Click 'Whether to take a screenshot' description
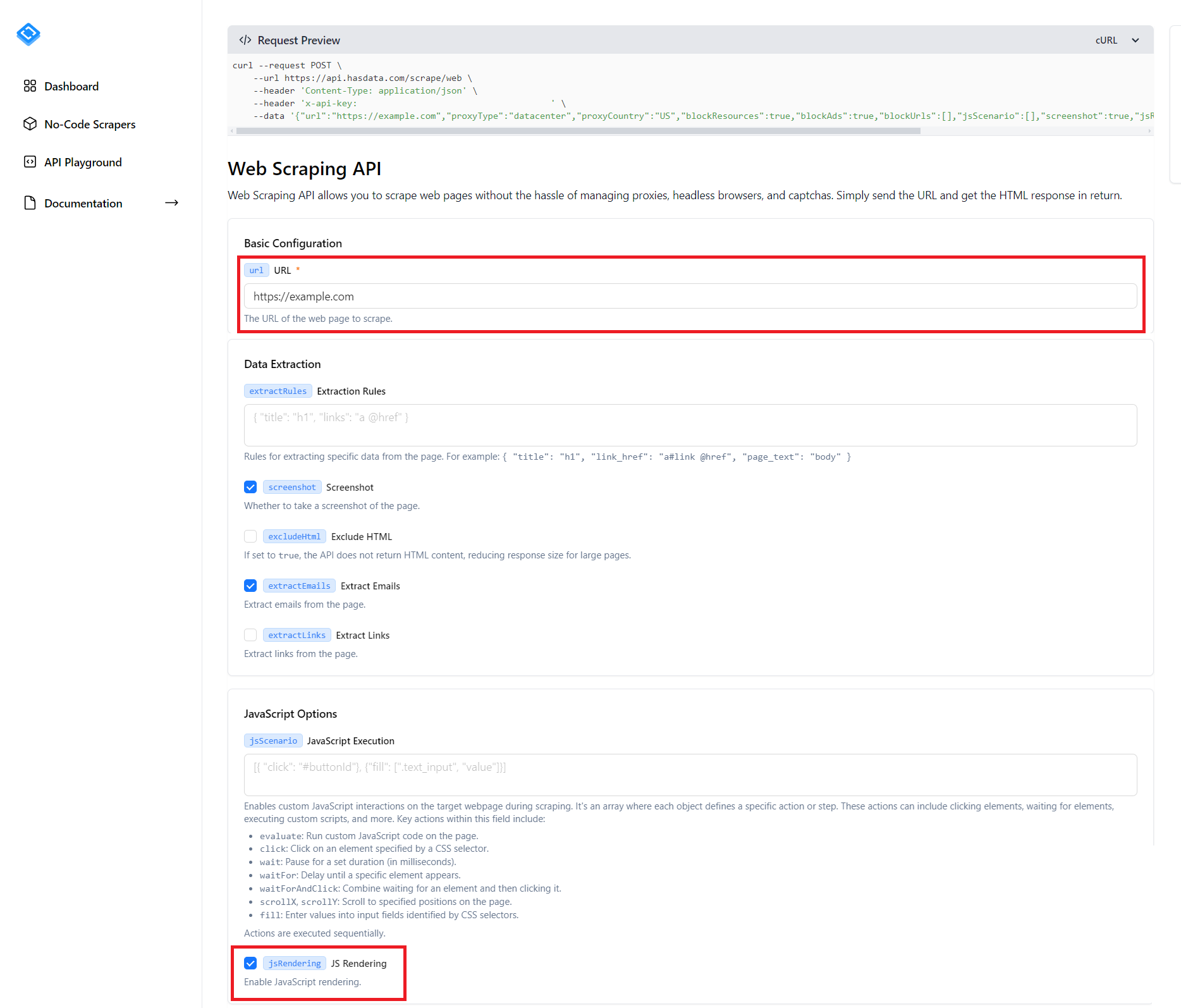This screenshot has width=1181, height=1008. click(332, 506)
